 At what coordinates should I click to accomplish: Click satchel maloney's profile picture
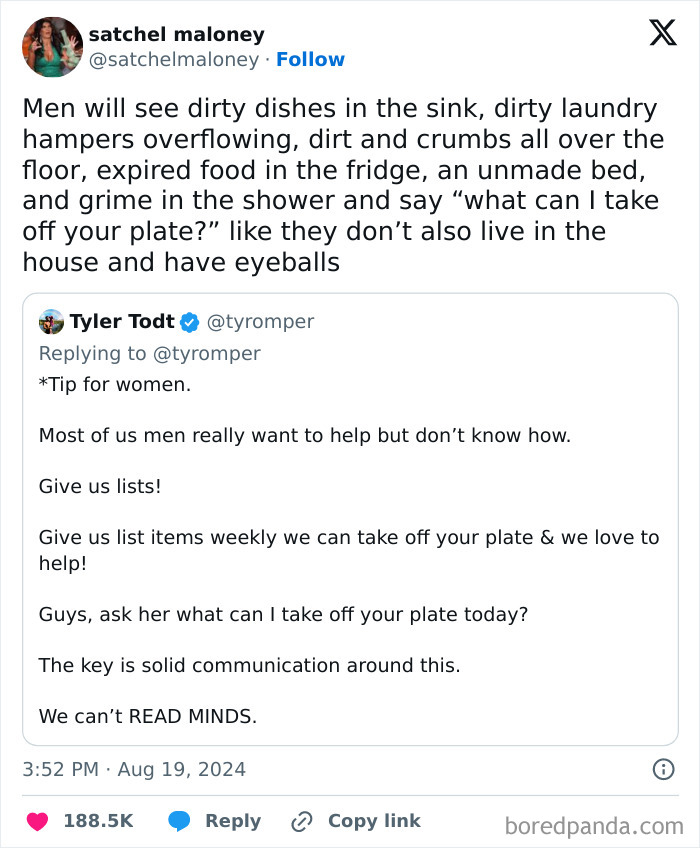pos(51,45)
